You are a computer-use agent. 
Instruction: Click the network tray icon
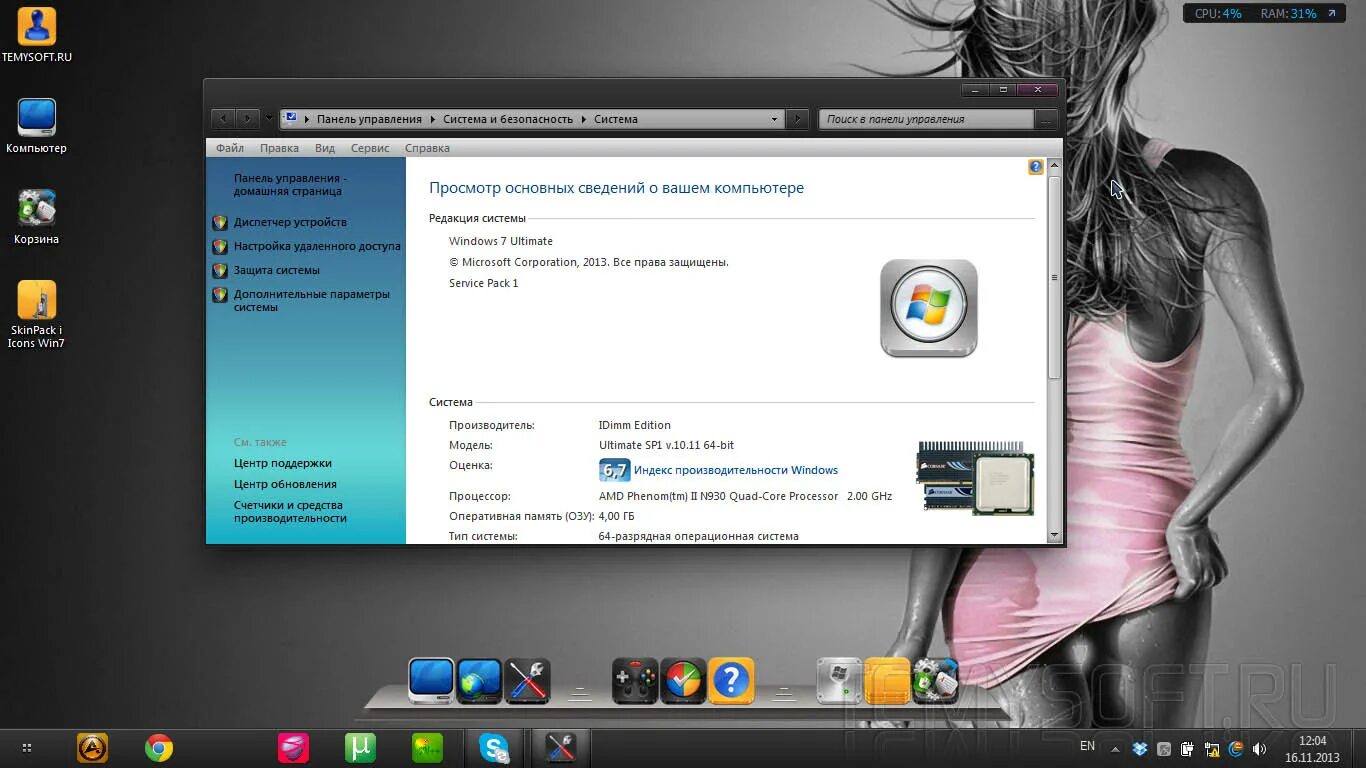(x=1212, y=748)
